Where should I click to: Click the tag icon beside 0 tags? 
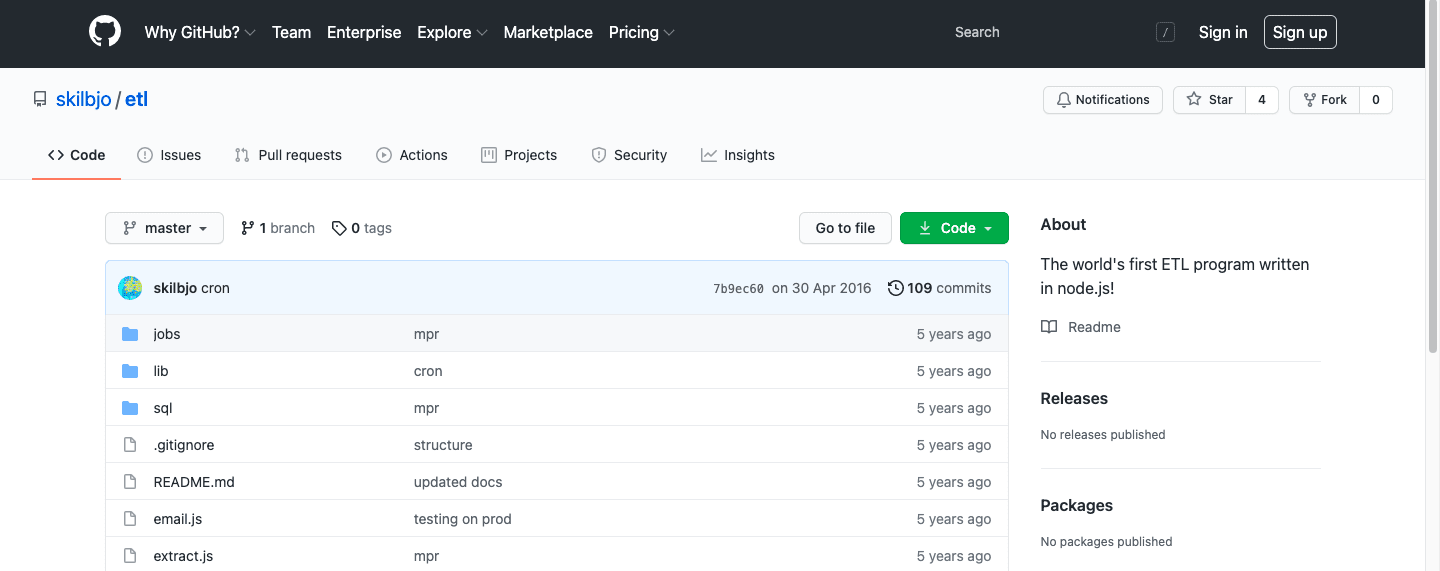click(x=339, y=228)
